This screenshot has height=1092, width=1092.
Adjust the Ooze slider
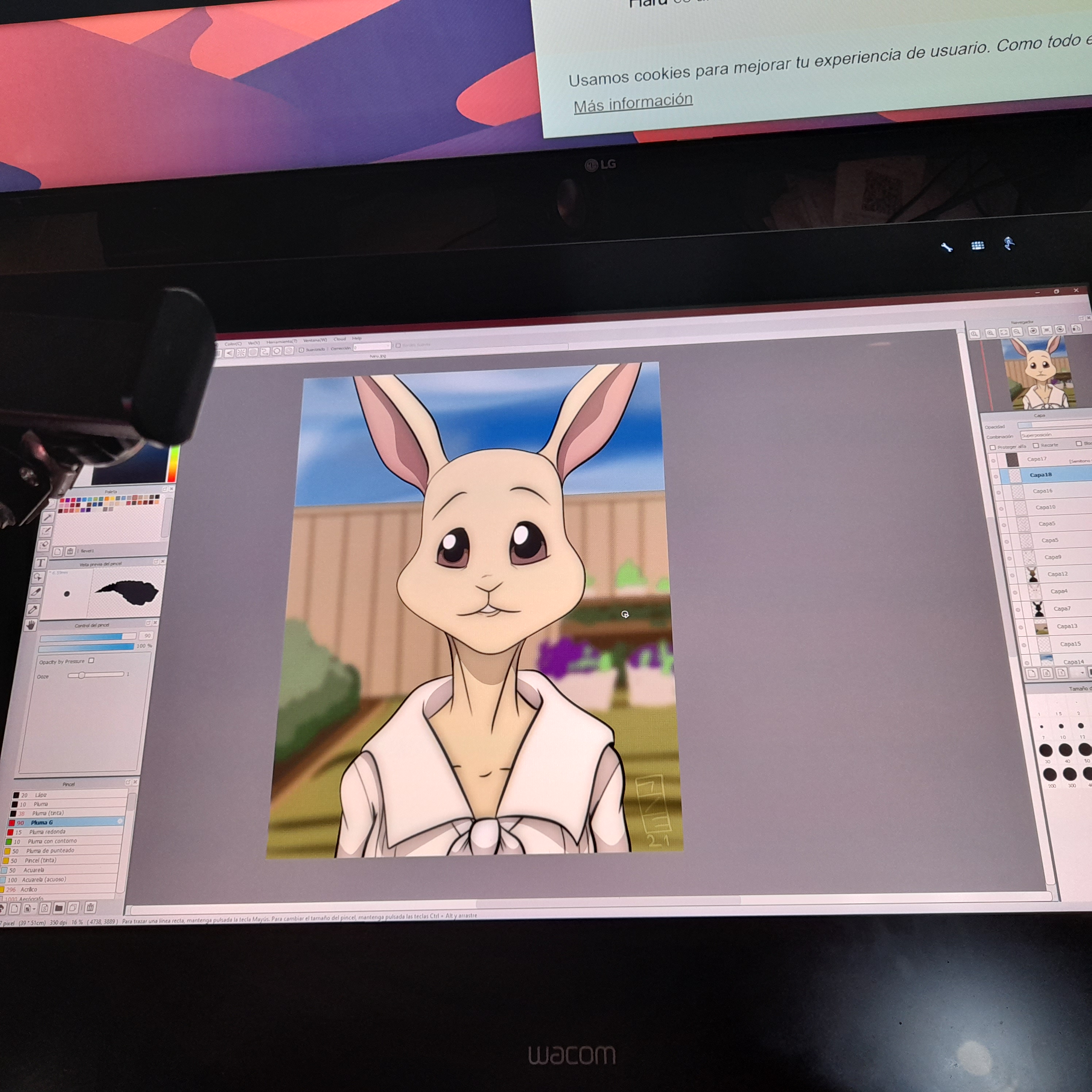click(82, 675)
